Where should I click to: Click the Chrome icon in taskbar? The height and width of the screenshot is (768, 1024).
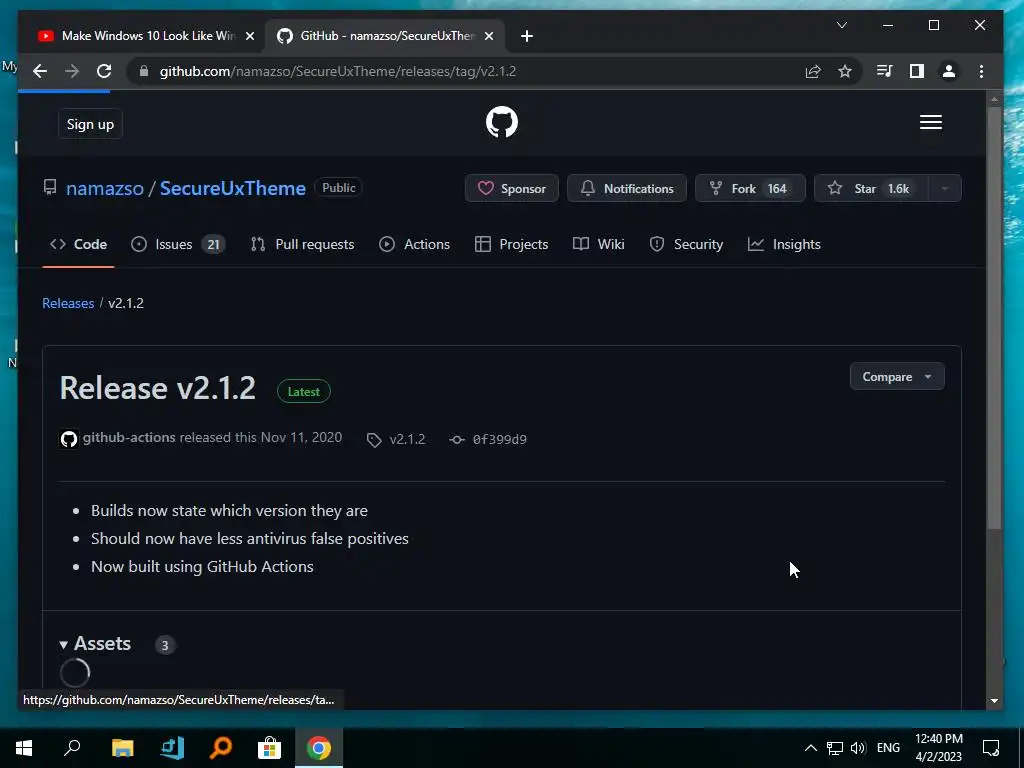click(319, 748)
